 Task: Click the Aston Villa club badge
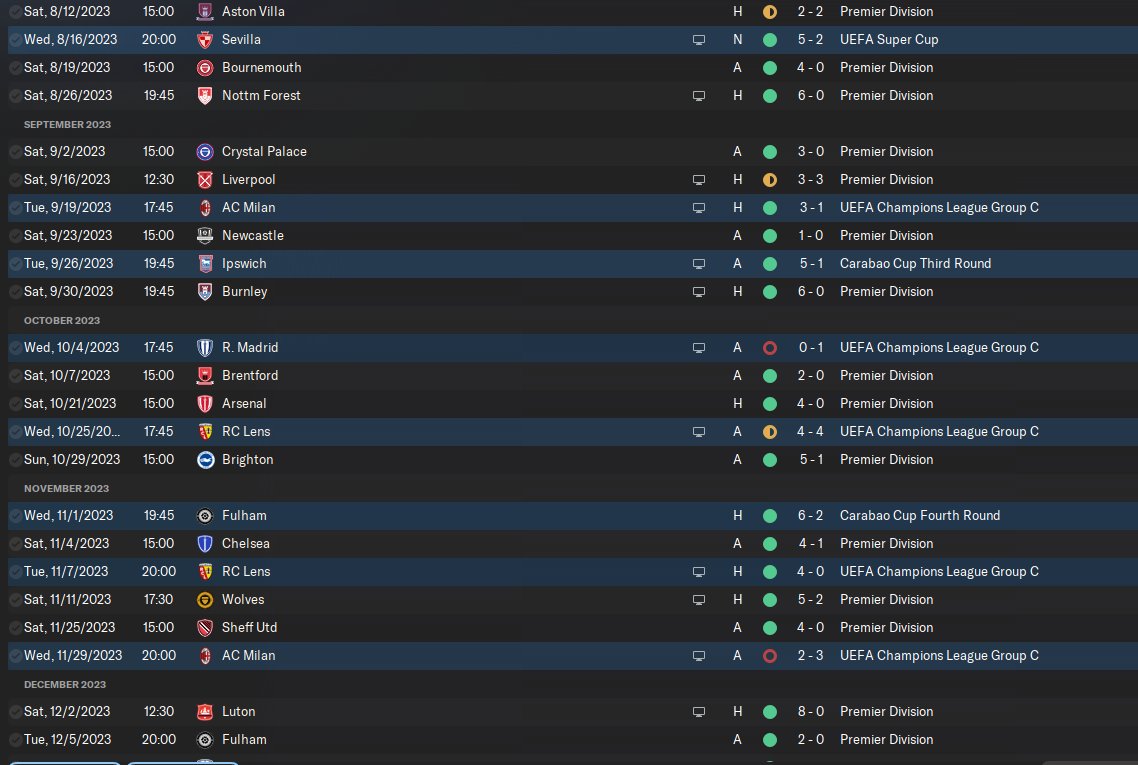(x=205, y=12)
